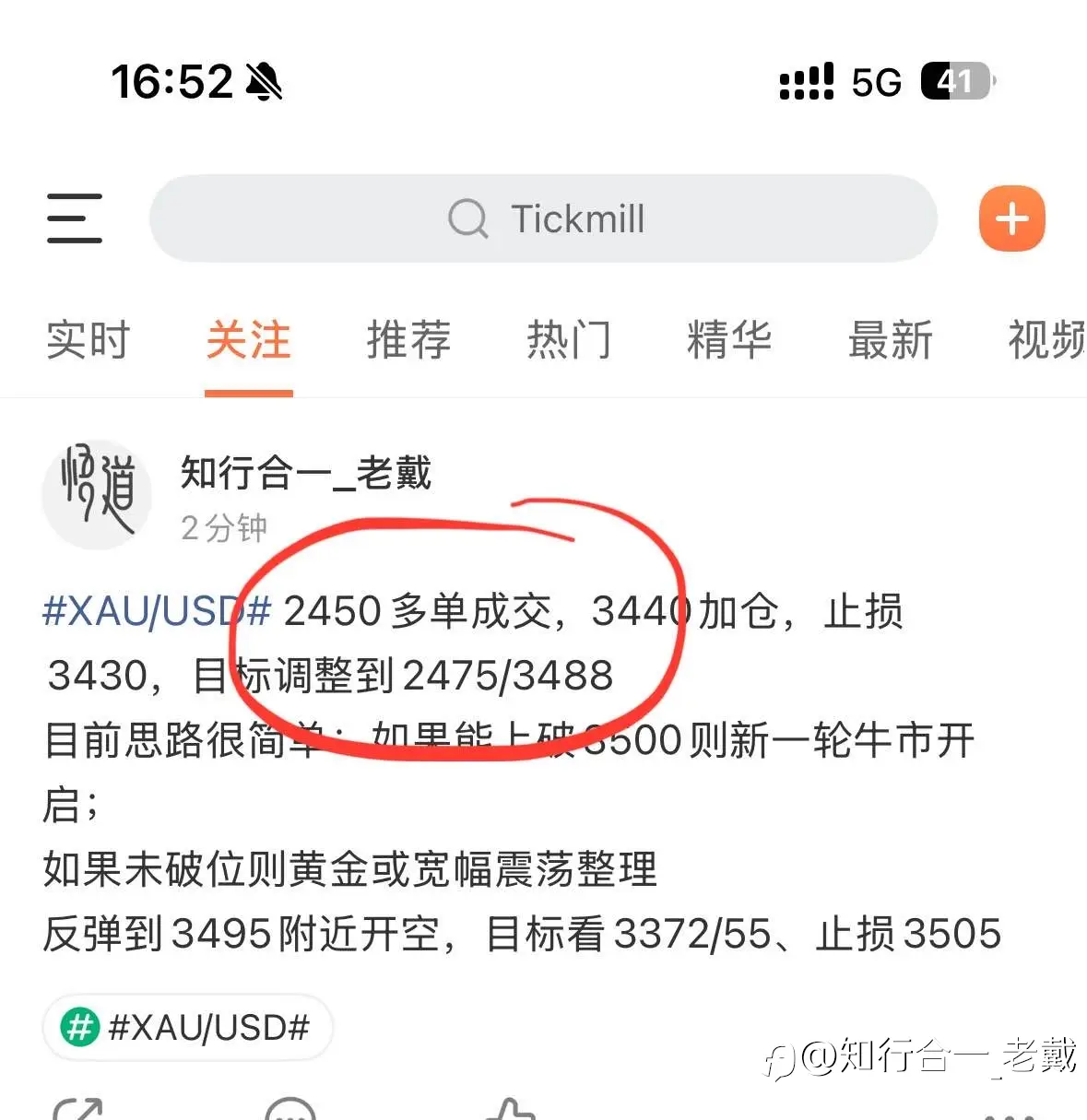Switch to the 精华 tab
Viewport: 1087px width, 1120px height.
click(729, 340)
